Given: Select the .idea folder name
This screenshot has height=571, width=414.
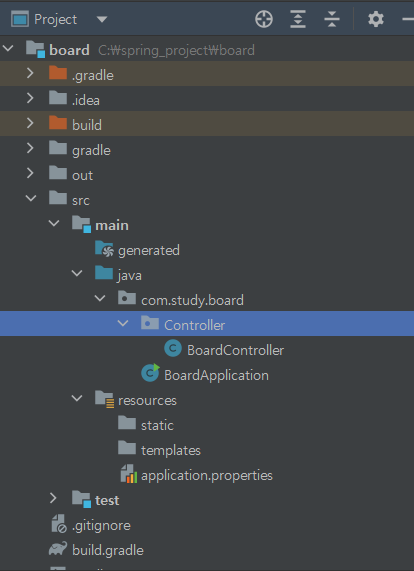Looking at the screenshot, I should (x=86, y=100).
